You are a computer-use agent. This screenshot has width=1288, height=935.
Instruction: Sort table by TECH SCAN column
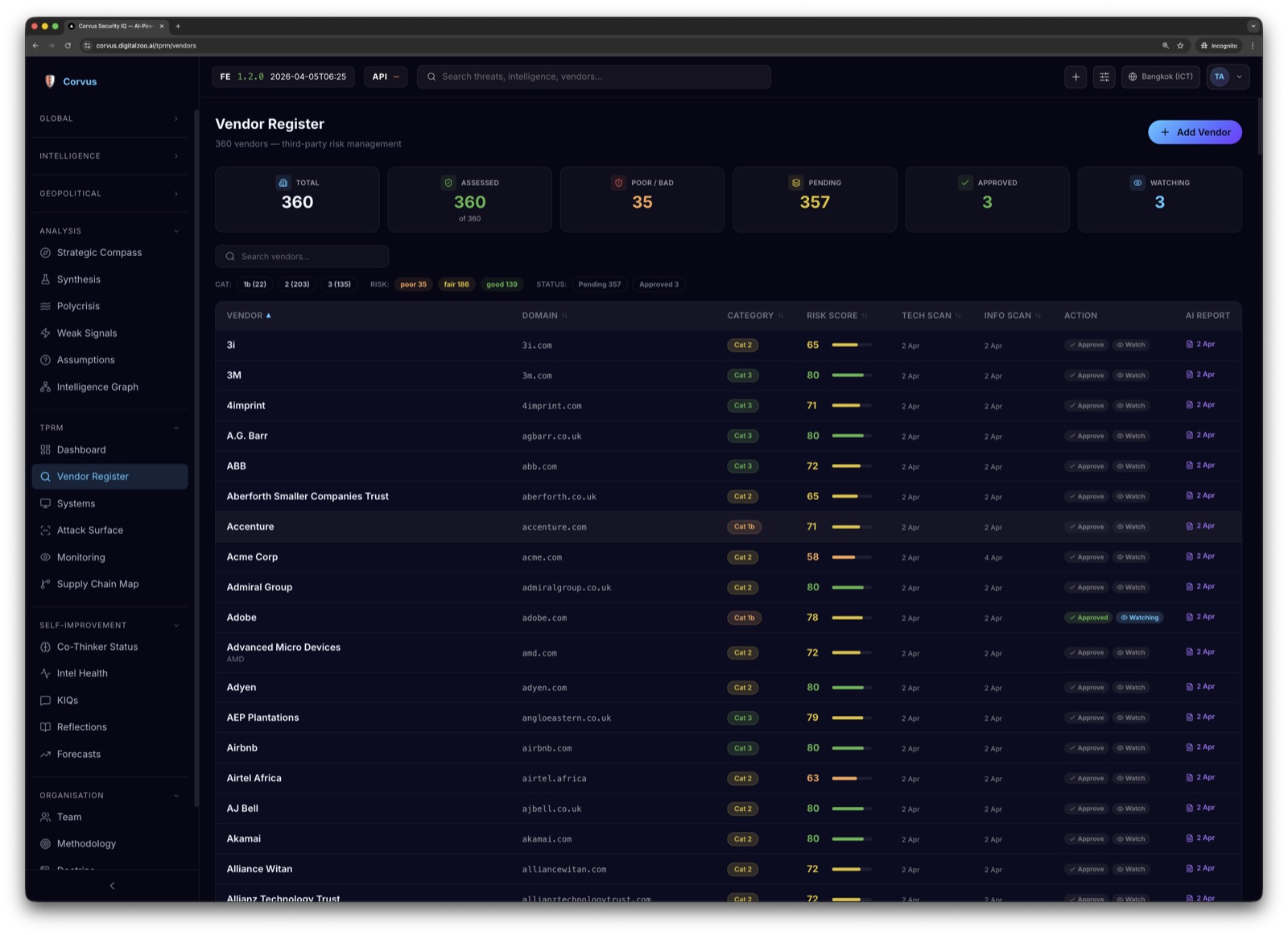click(931, 316)
